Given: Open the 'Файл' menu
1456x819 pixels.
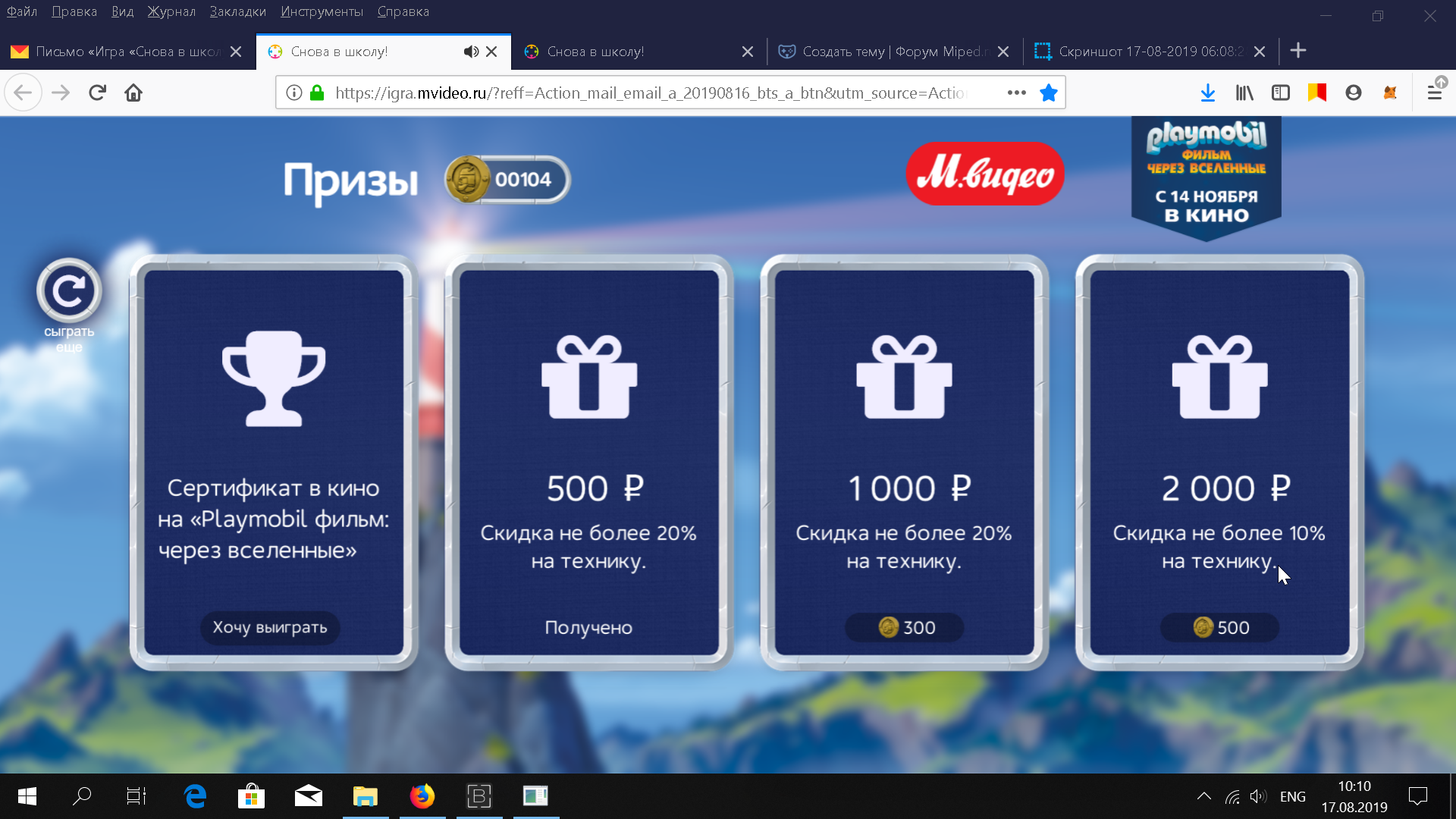Looking at the screenshot, I should 22,11.
